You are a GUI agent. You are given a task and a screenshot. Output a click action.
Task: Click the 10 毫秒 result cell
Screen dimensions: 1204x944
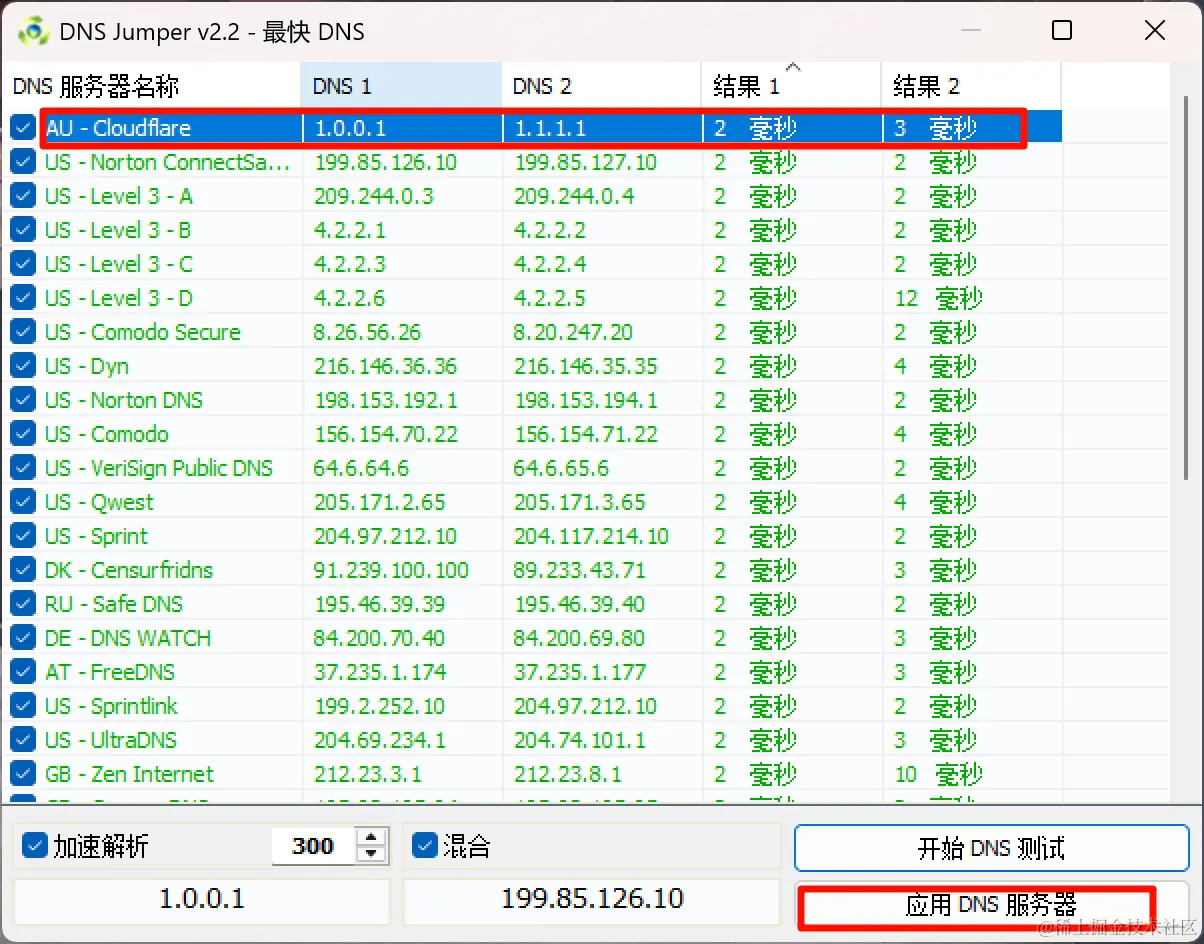(938, 774)
